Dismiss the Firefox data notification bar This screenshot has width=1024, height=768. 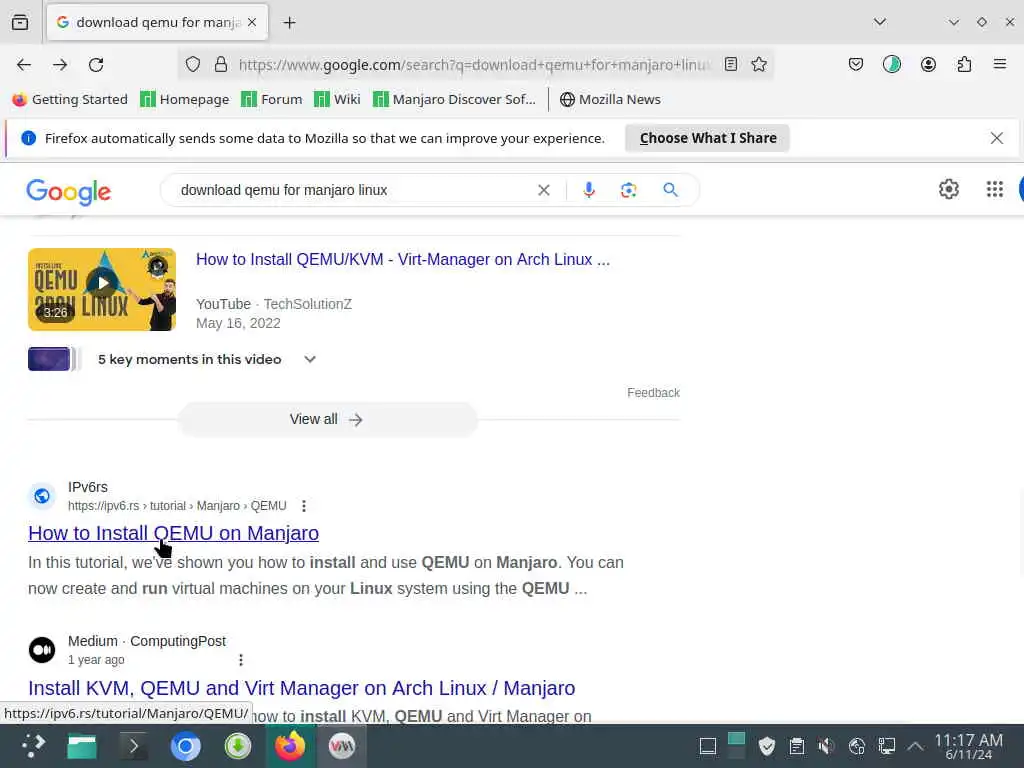pos(996,138)
